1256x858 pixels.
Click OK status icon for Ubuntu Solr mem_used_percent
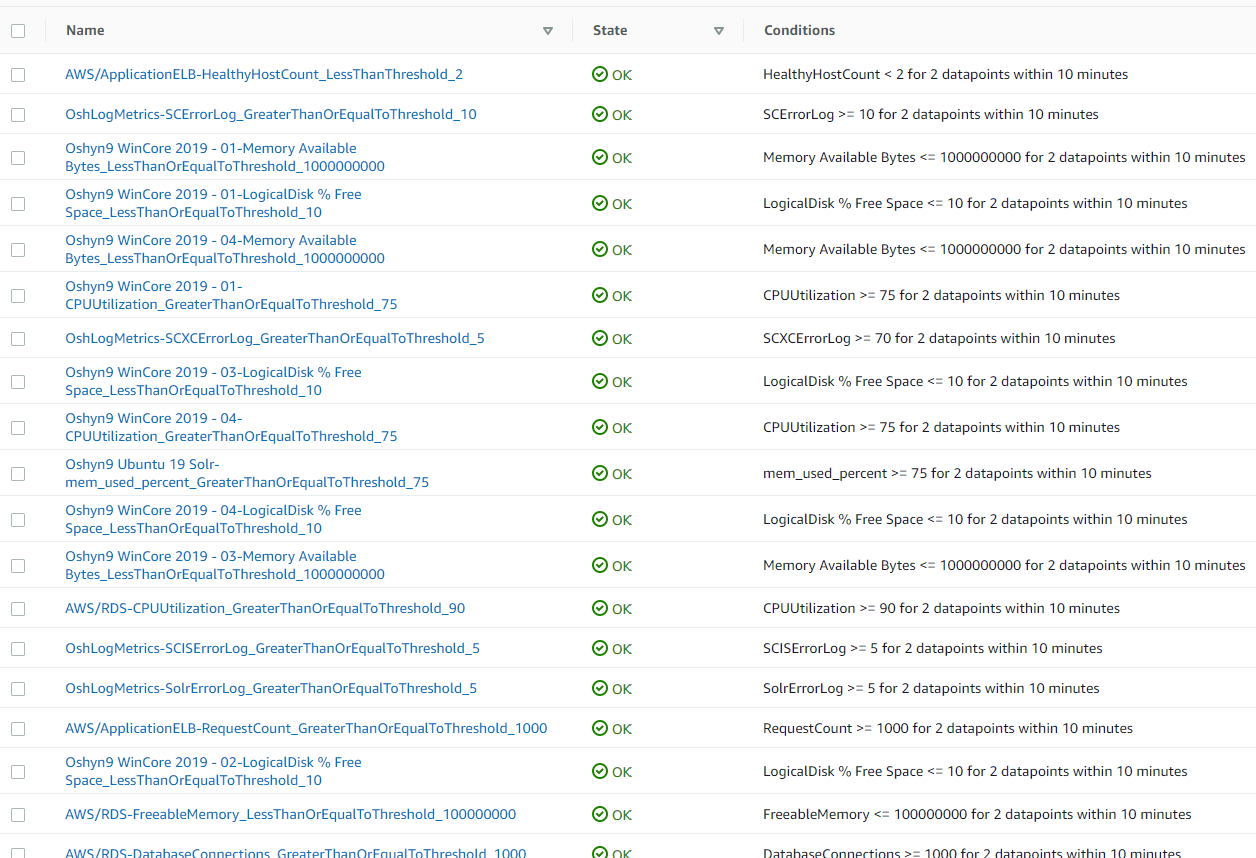coord(600,474)
